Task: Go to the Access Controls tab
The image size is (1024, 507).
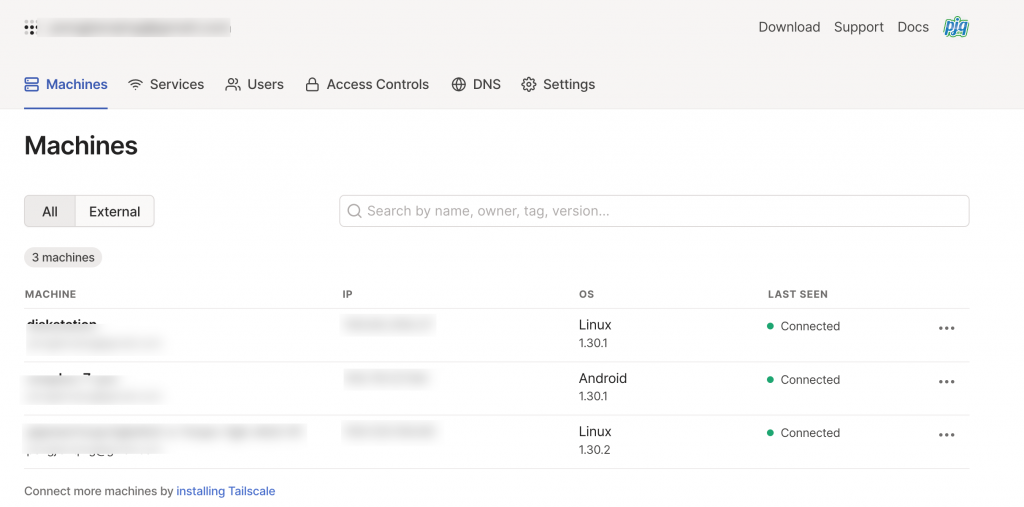Action: [x=377, y=85]
